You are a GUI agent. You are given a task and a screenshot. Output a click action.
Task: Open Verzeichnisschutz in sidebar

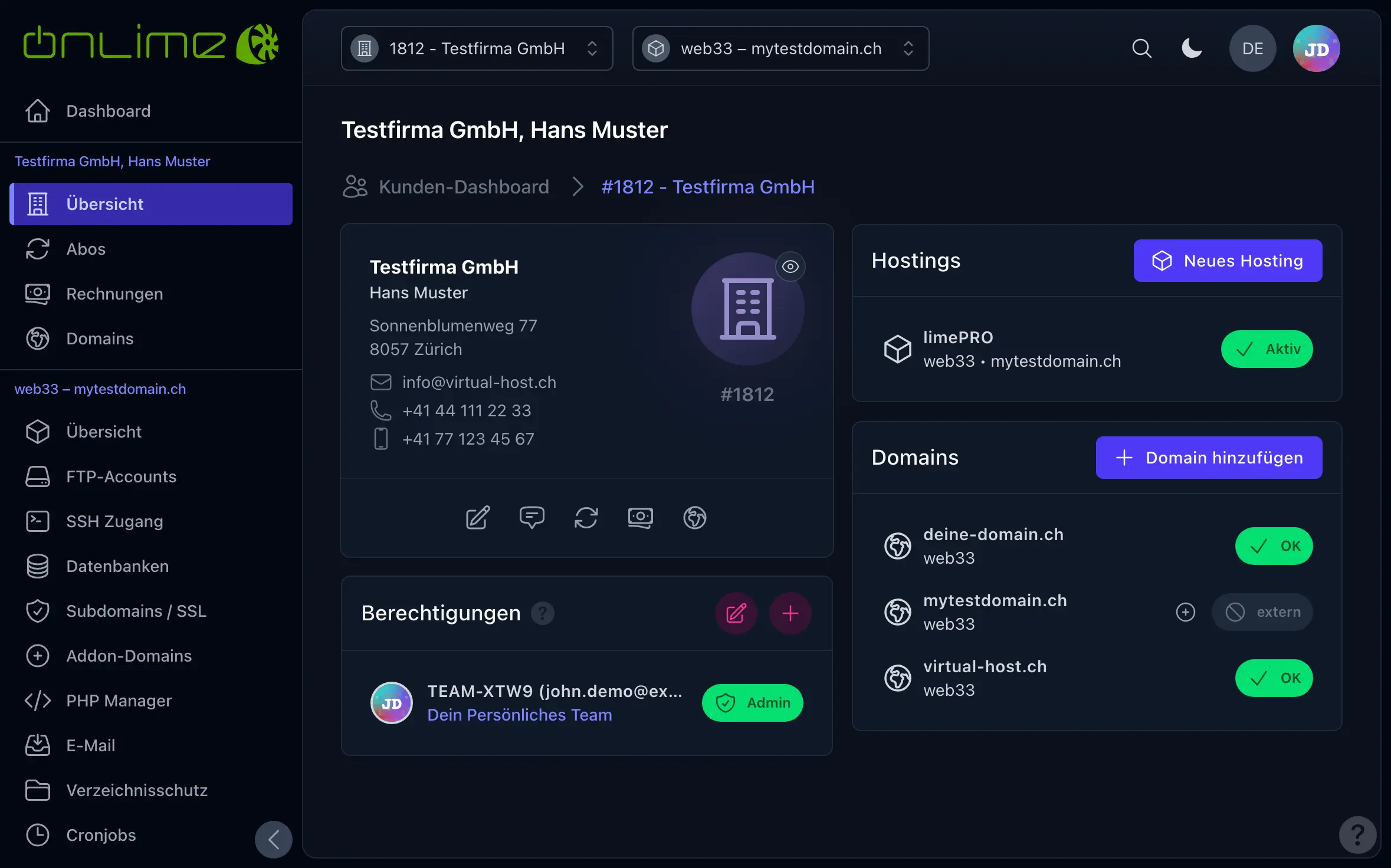150,790
